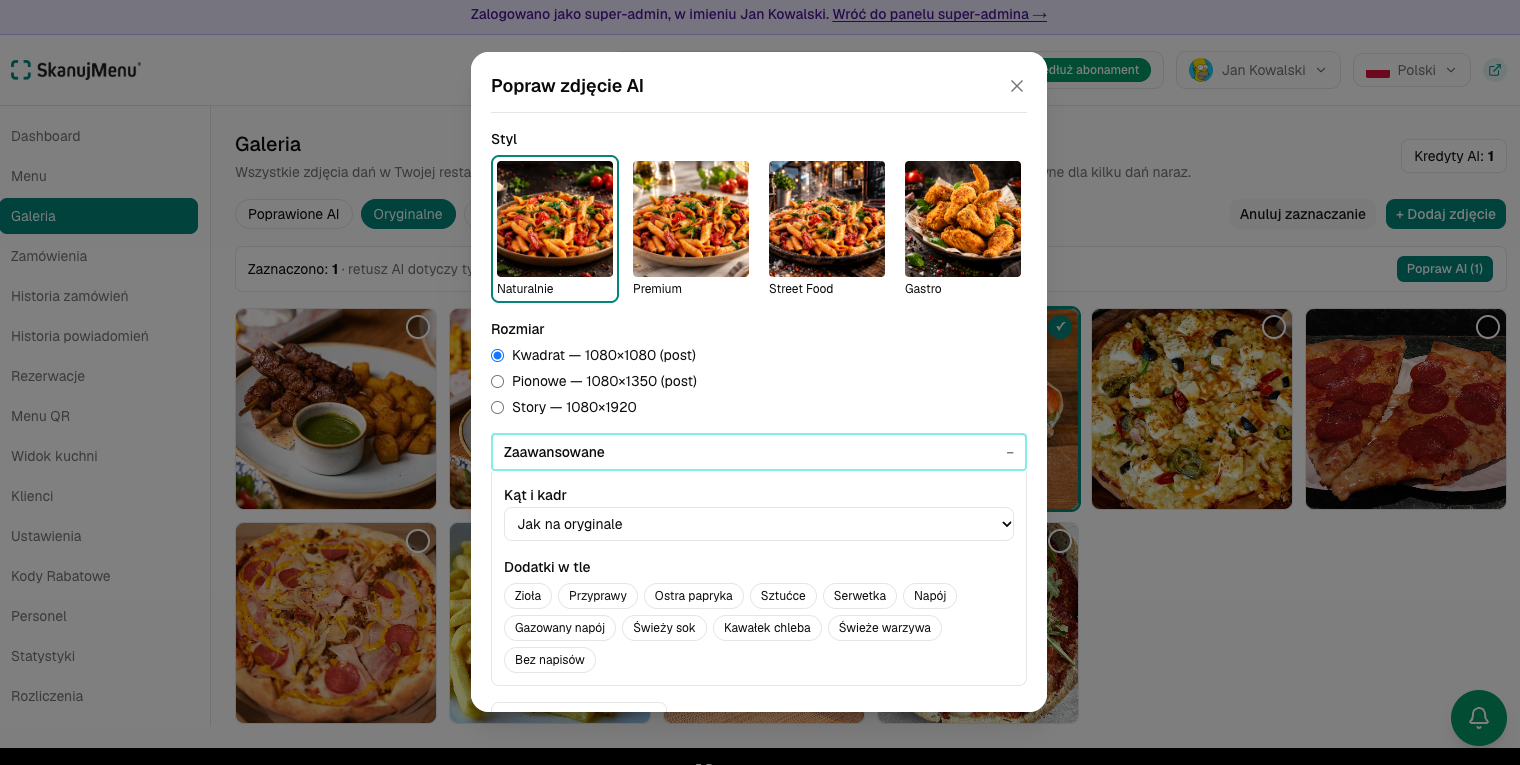Click the Popraw AI (1) button
The height and width of the screenshot is (765, 1520).
[x=1445, y=269]
